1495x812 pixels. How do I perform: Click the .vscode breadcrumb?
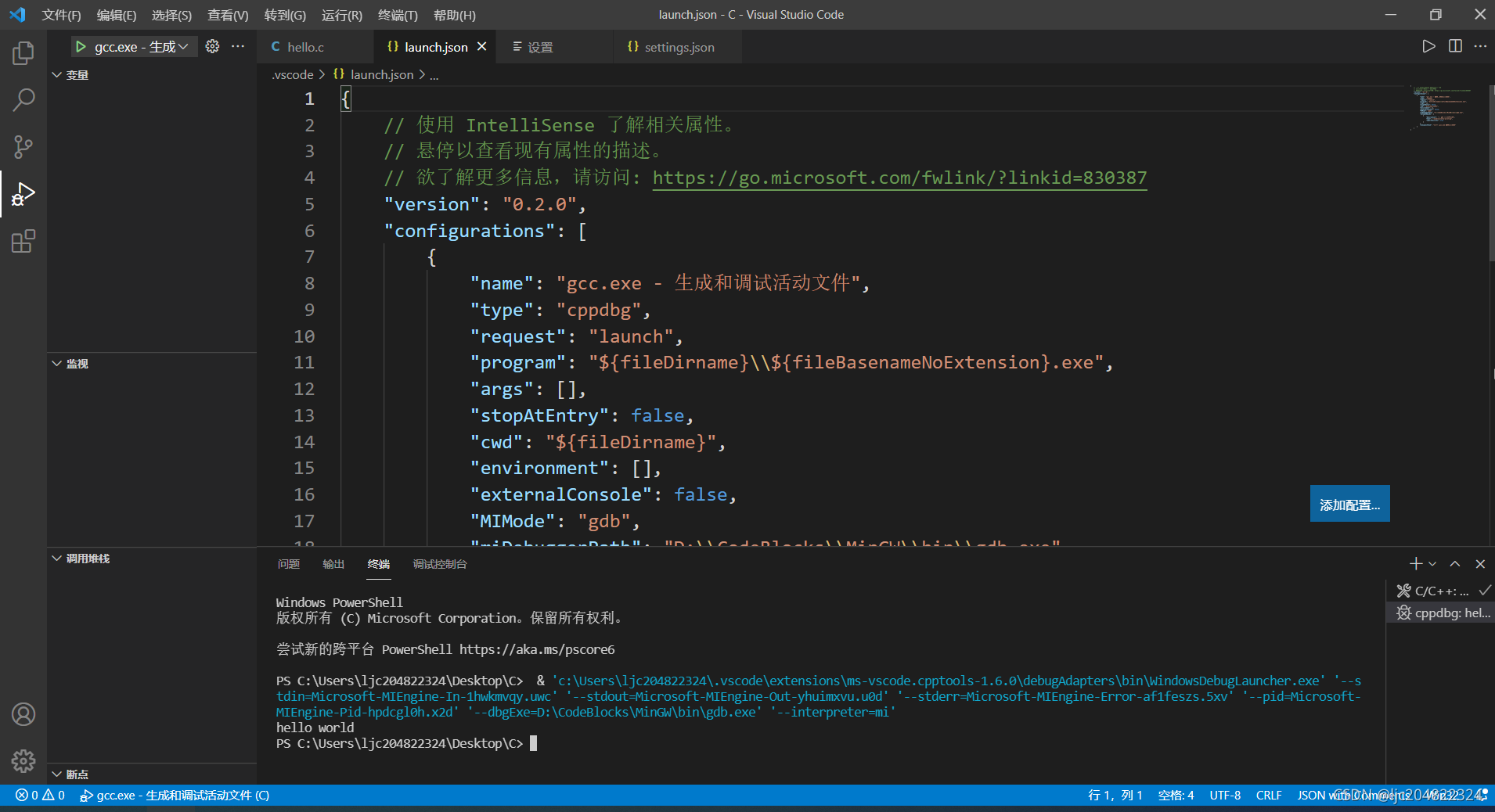click(293, 74)
